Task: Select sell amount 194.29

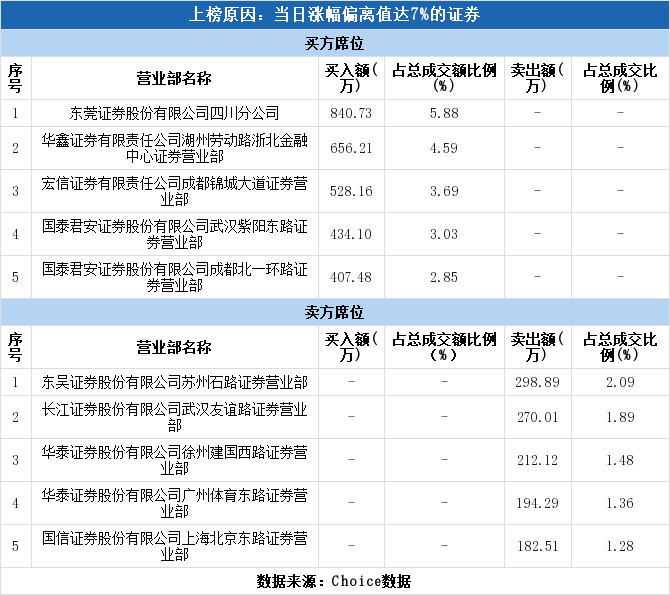Action: click(538, 503)
